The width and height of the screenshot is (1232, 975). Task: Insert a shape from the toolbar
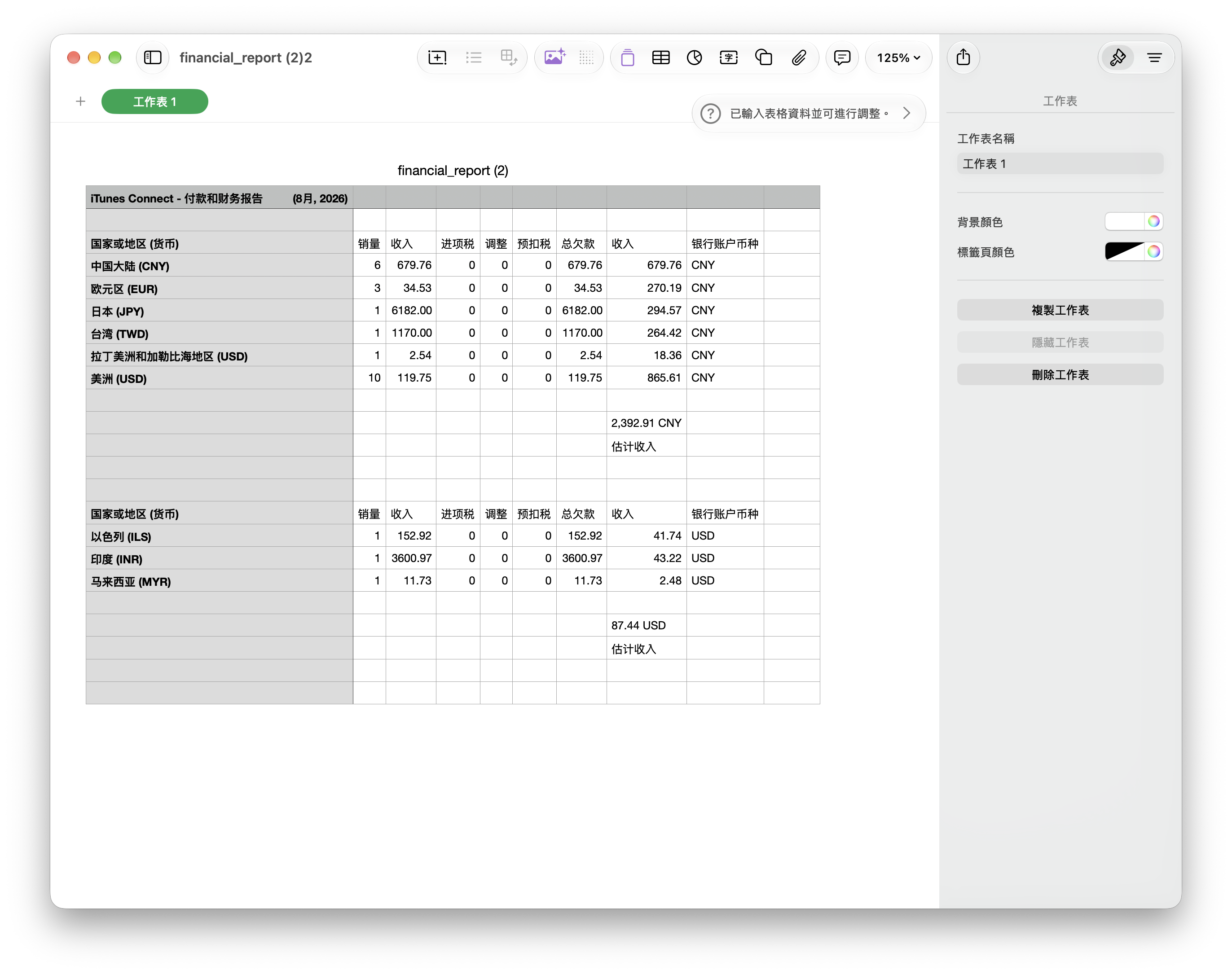point(763,57)
